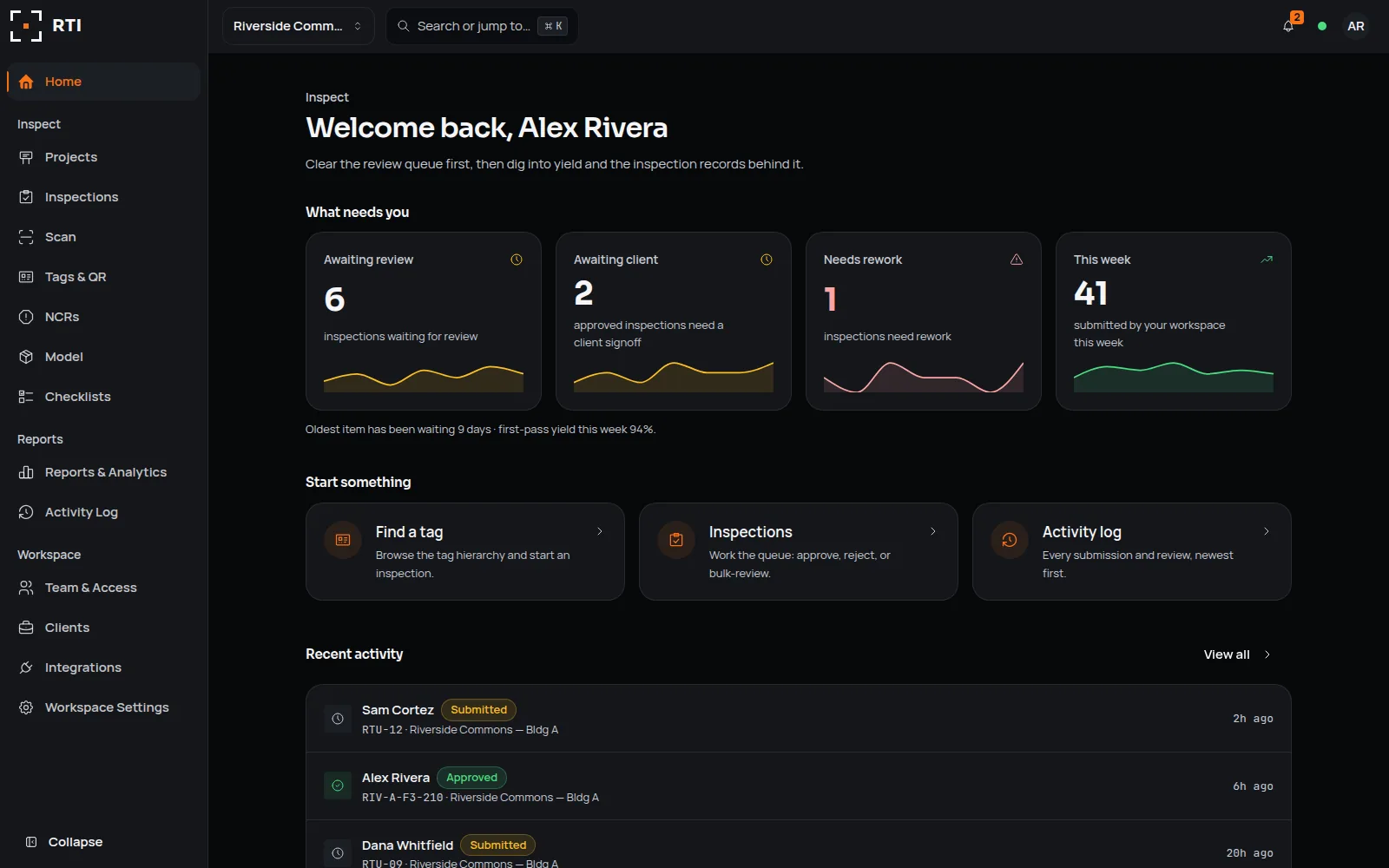The height and width of the screenshot is (868, 1389).
Task: Click RIV-A-F3-210 tag text
Action: 402,798
